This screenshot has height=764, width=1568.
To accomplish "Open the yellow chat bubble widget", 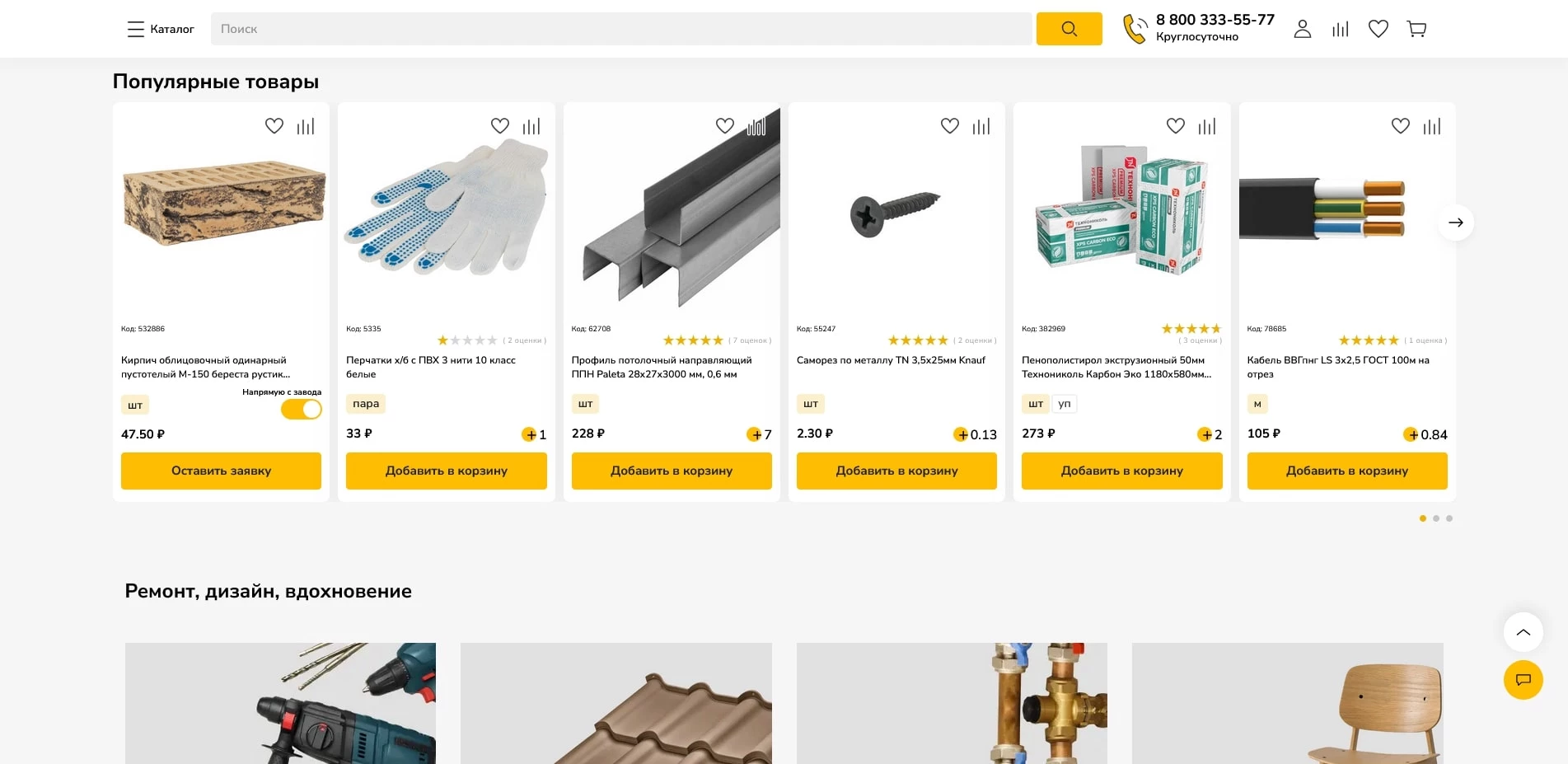I will tap(1523, 680).
